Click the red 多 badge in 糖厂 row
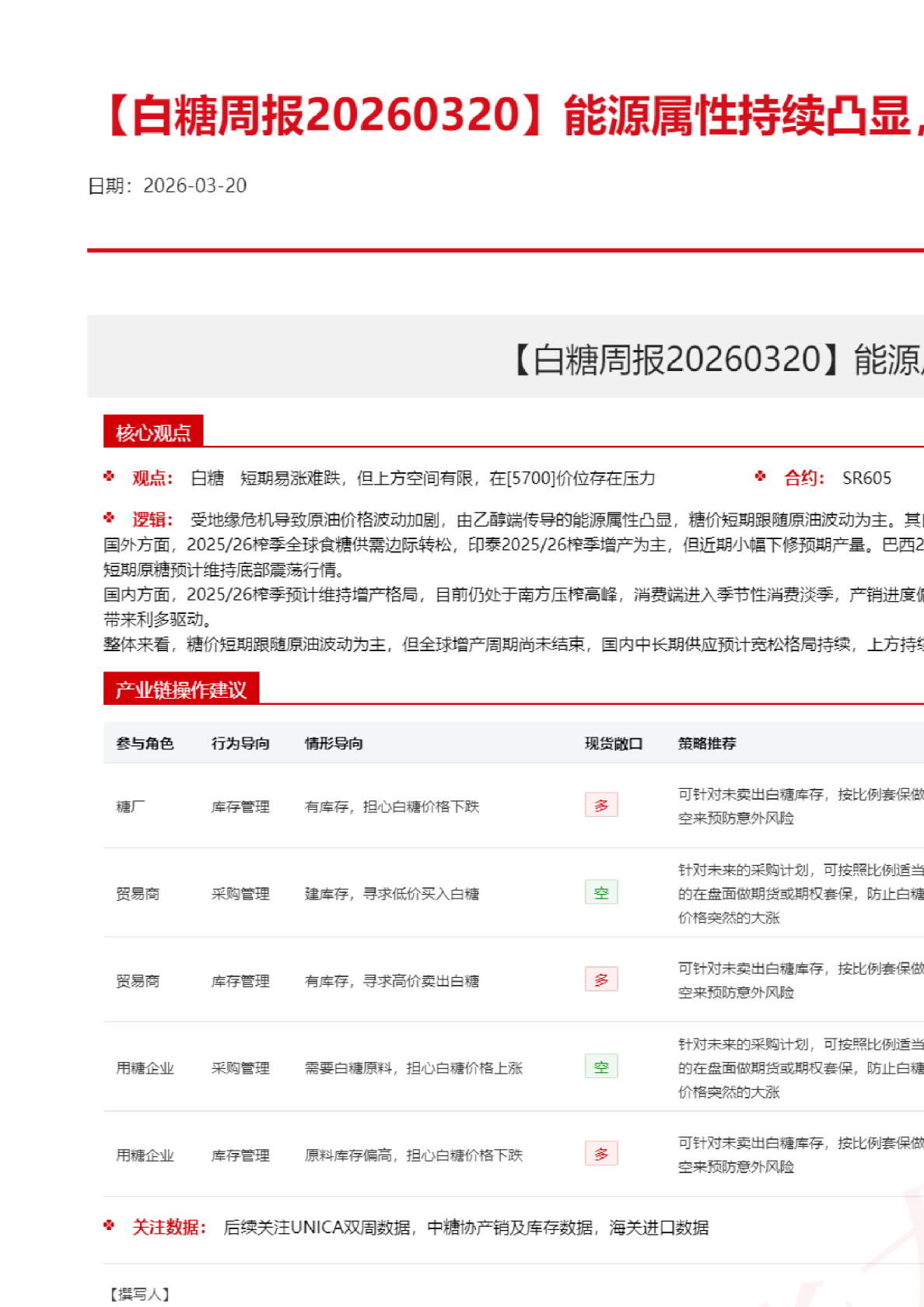Screen dimensions: 924x1307 point(601,805)
